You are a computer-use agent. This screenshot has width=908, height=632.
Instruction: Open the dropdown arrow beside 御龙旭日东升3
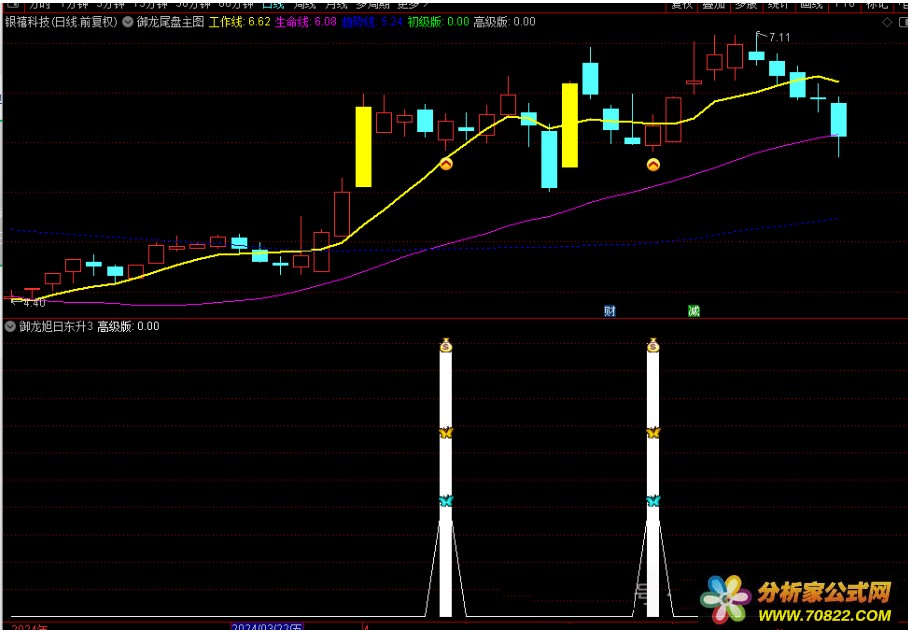click(10, 327)
